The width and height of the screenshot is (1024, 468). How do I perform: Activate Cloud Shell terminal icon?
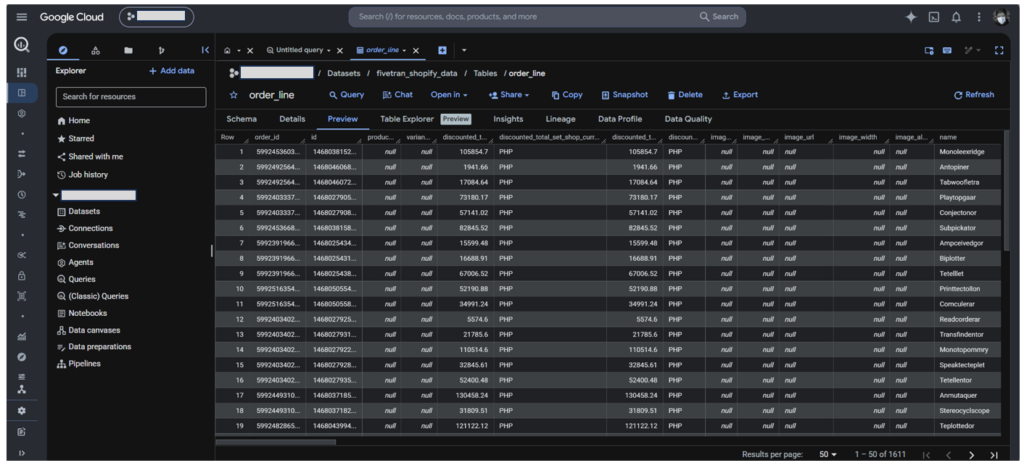[934, 18]
